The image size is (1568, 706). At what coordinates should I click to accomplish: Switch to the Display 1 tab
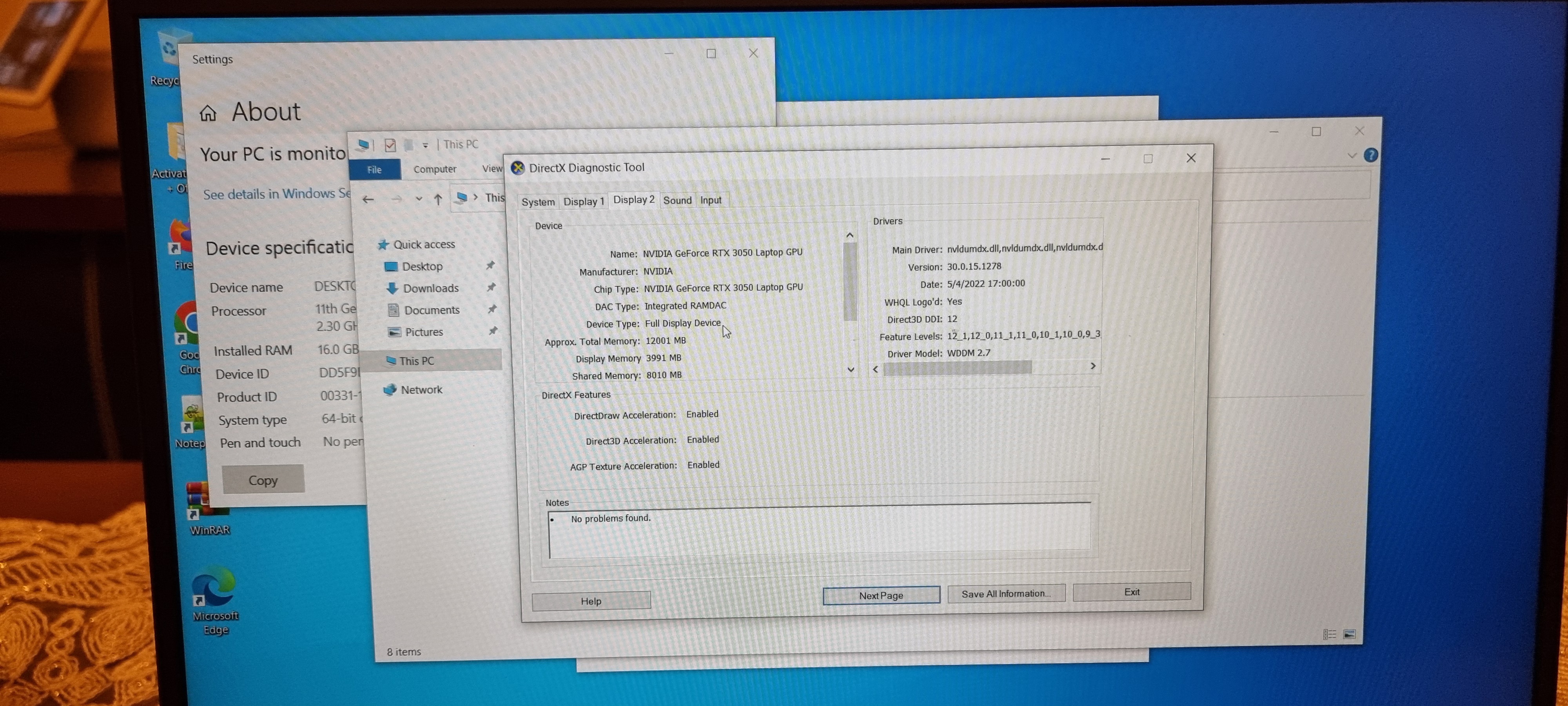click(x=583, y=202)
